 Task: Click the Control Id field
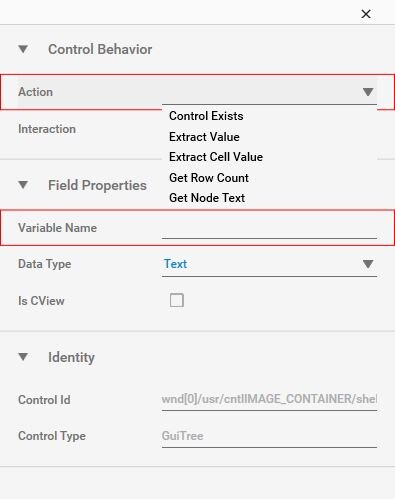coord(269,399)
